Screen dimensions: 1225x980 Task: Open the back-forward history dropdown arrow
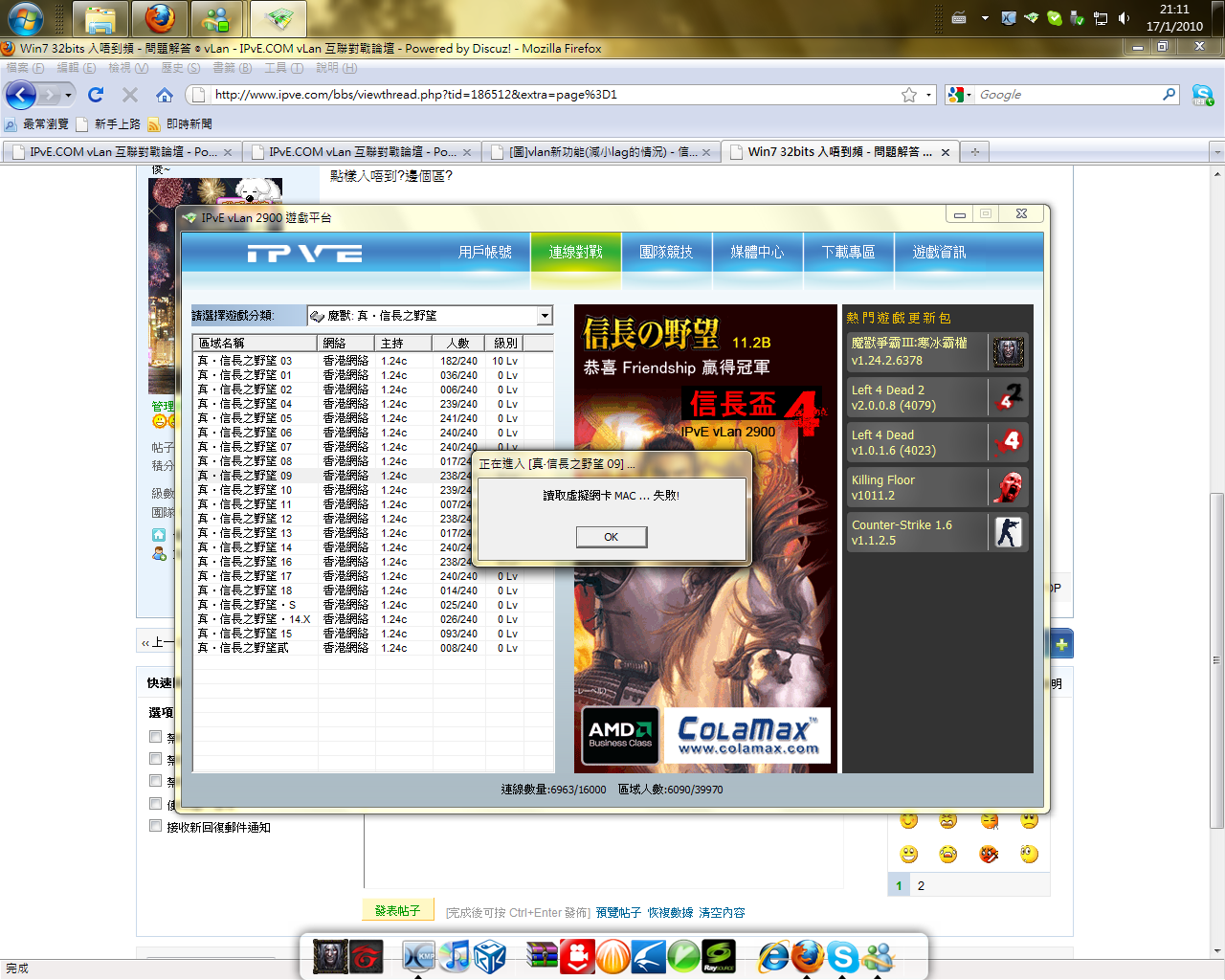pos(68,95)
